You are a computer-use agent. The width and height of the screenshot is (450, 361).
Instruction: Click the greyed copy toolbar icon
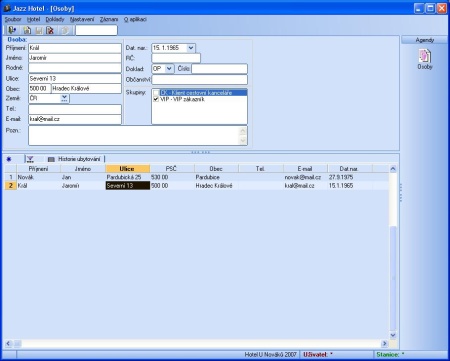[65, 30]
